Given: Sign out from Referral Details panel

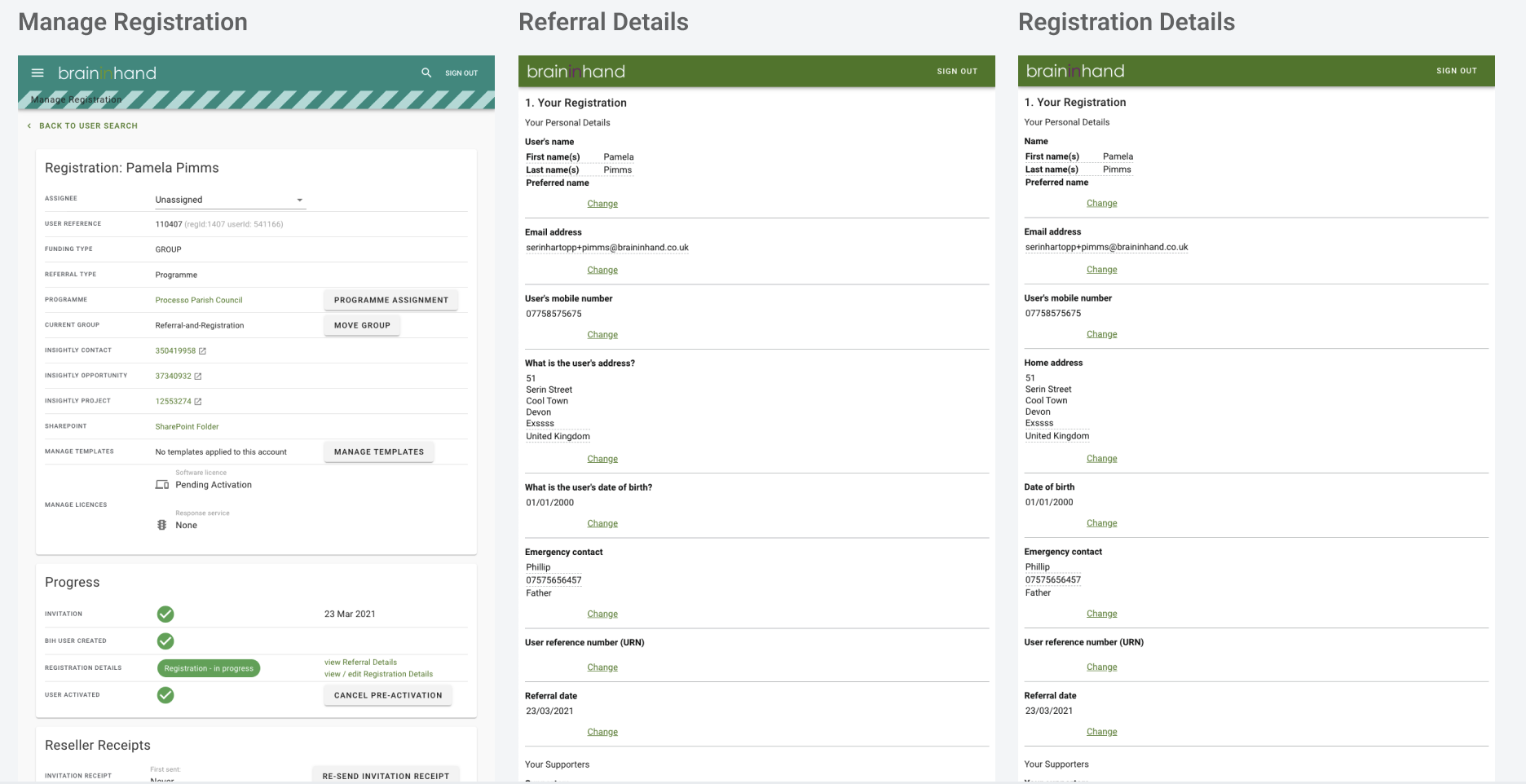Looking at the screenshot, I should click(x=957, y=72).
